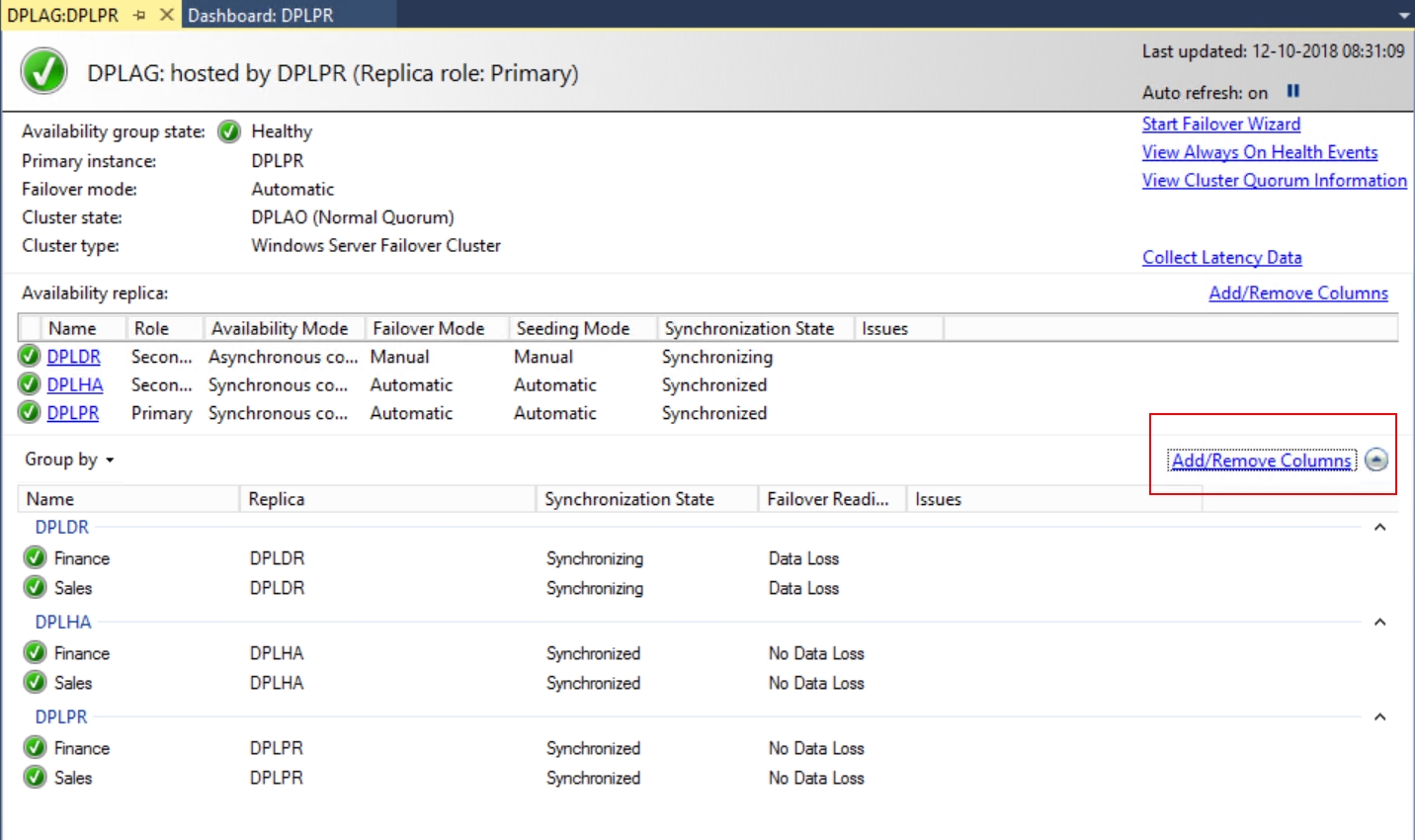Pin the DPLAG:DPLPR tab

[139, 15]
